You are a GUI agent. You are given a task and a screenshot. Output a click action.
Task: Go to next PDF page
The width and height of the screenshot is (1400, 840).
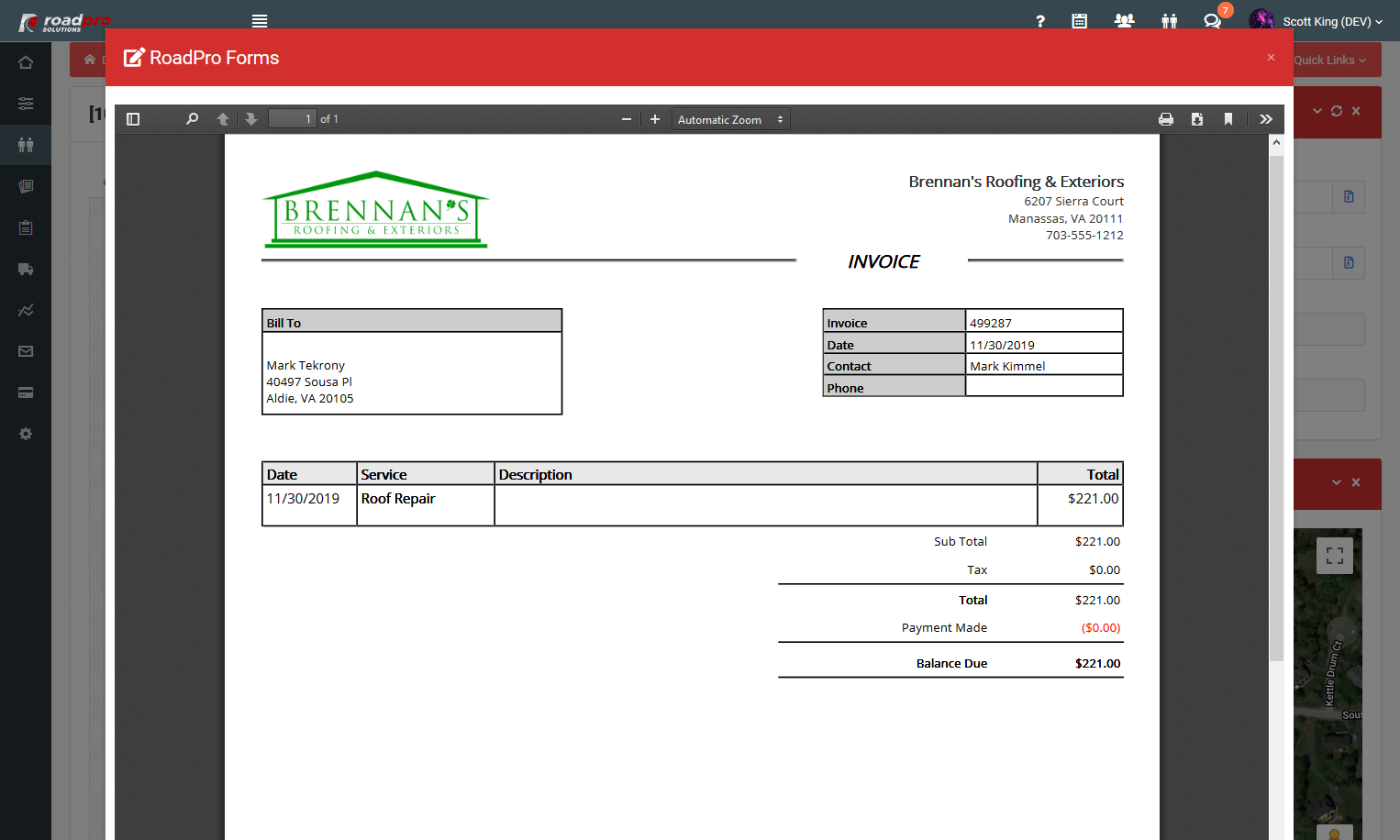[250, 119]
